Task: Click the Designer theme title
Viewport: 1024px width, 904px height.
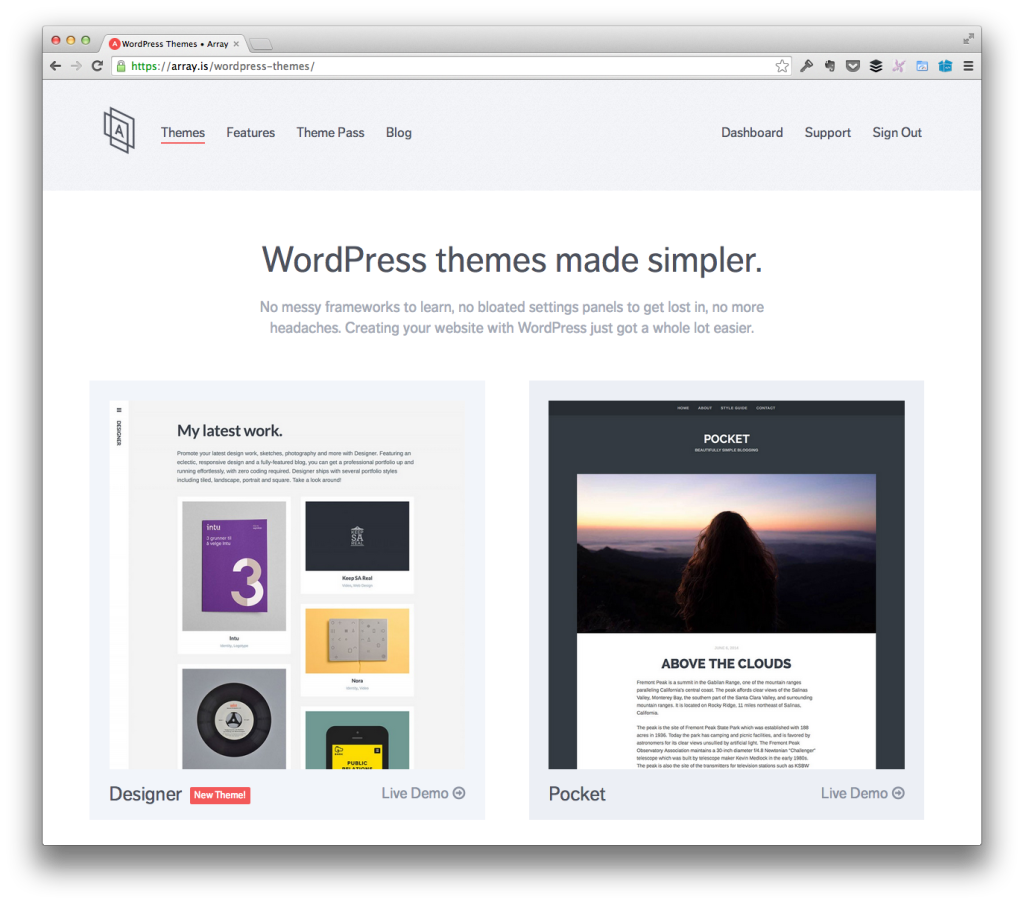Action: (x=145, y=794)
